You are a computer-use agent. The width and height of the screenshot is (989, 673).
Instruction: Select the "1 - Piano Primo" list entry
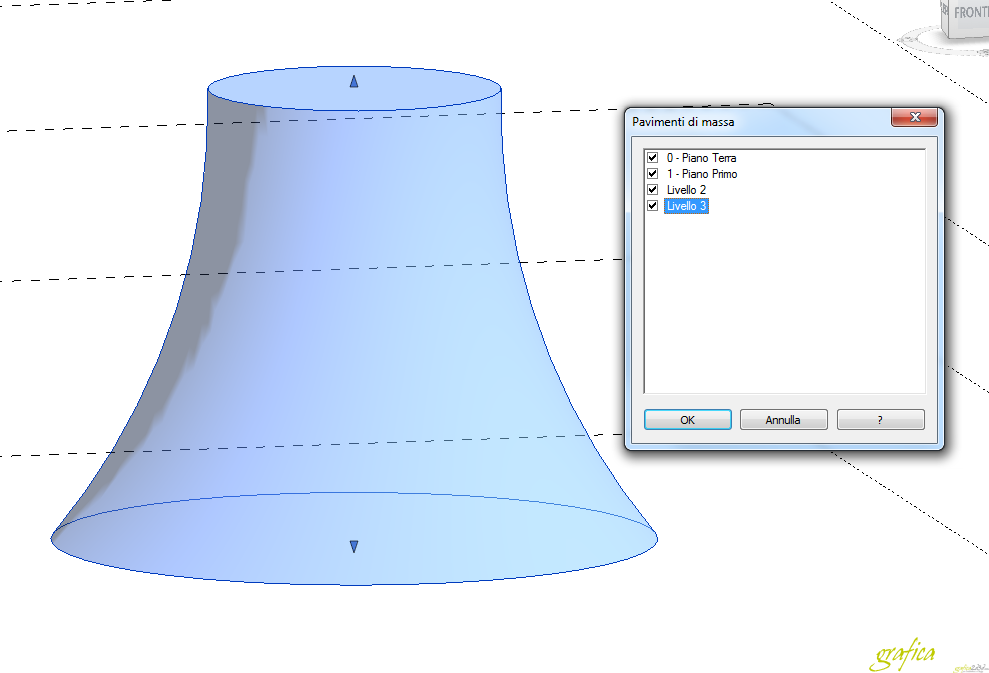[x=700, y=173]
